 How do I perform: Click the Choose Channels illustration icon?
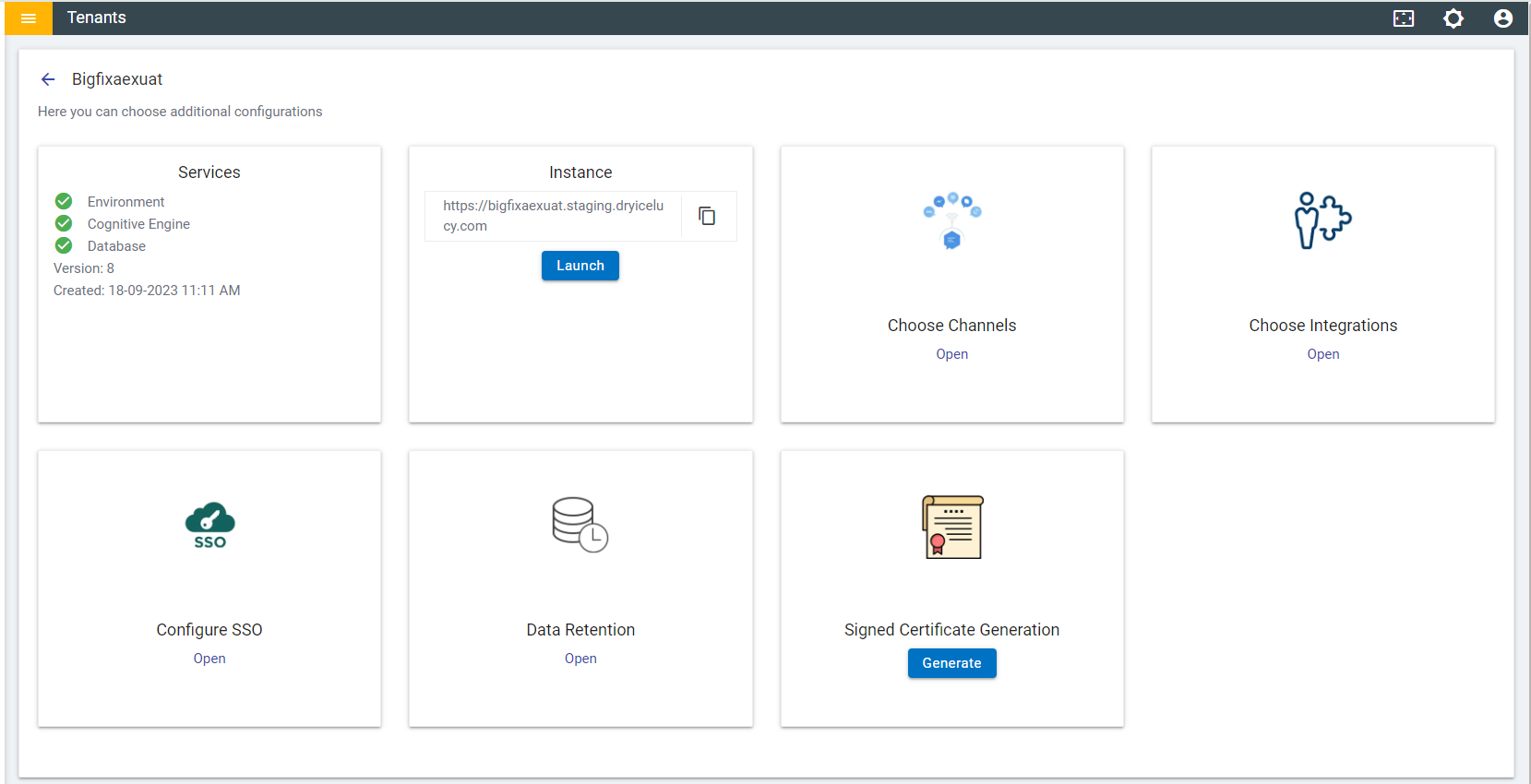pos(952,221)
